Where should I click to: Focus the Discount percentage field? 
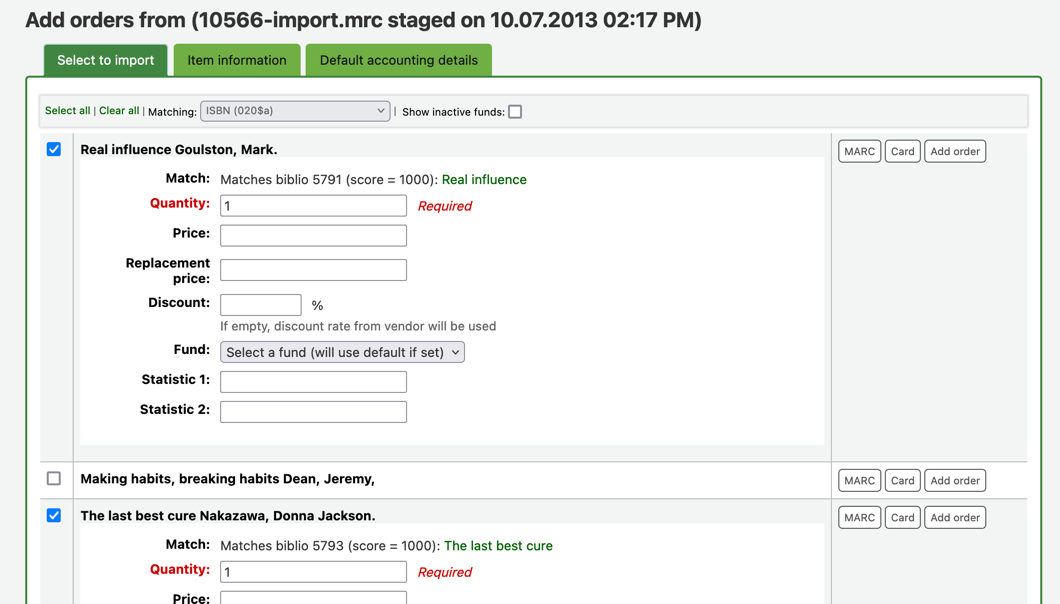pyautogui.click(x=260, y=304)
